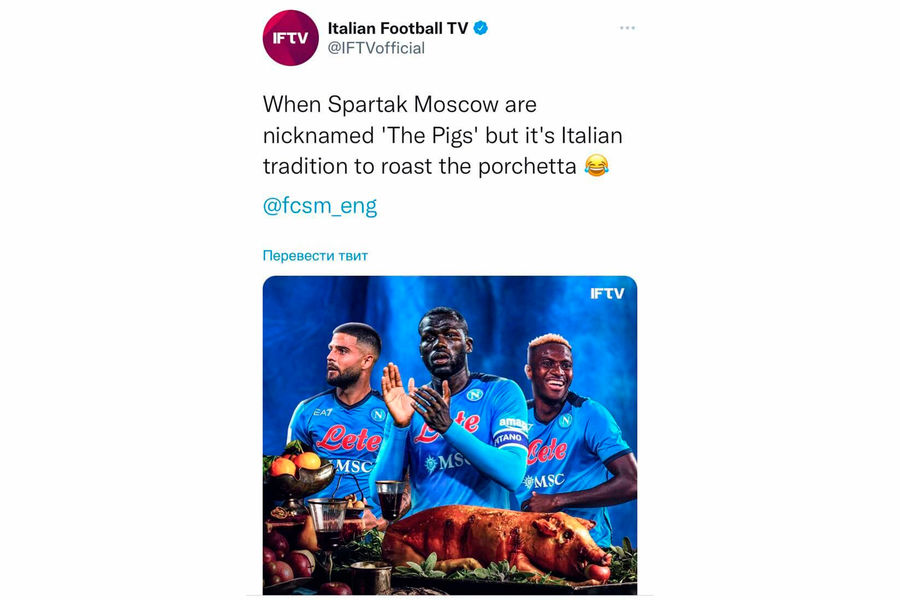Click the blue verified badge

click(480, 28)
